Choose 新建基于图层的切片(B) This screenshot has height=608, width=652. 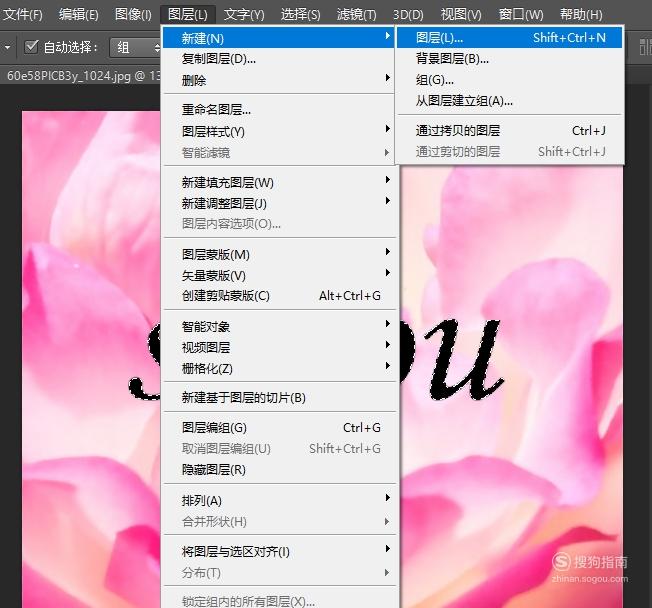278,398
